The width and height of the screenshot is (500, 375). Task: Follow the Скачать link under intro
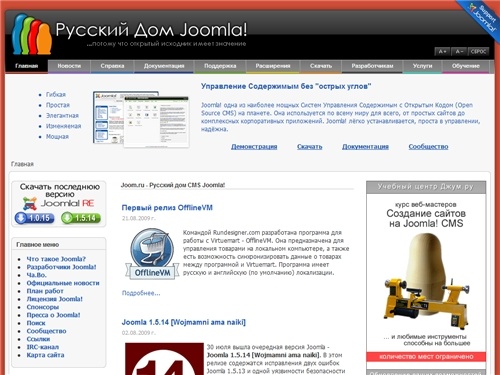point(310,147)
